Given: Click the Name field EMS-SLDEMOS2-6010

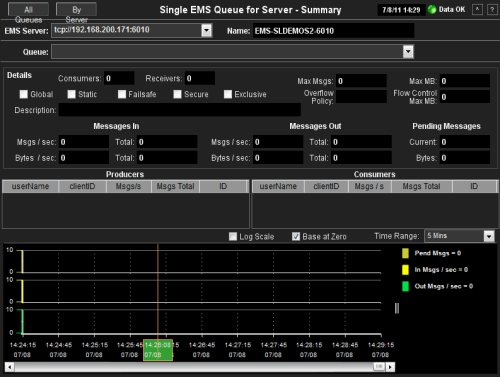Looking at the screenshot, I should coord(333,31).
